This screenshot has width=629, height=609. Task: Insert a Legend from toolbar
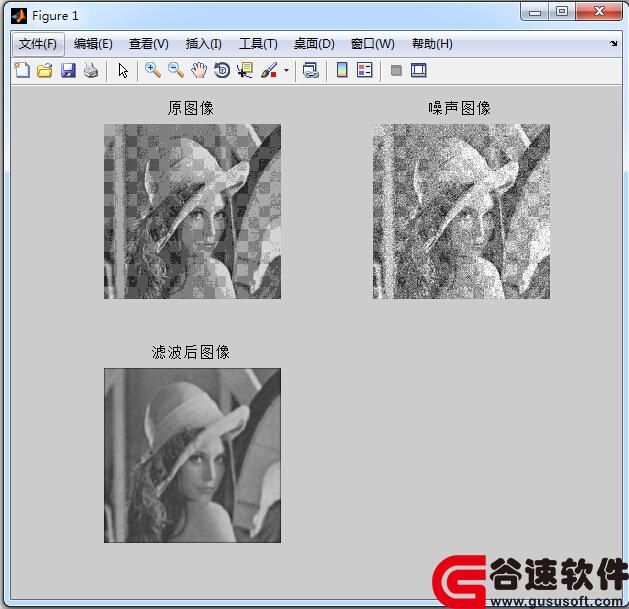coord(365,70)
